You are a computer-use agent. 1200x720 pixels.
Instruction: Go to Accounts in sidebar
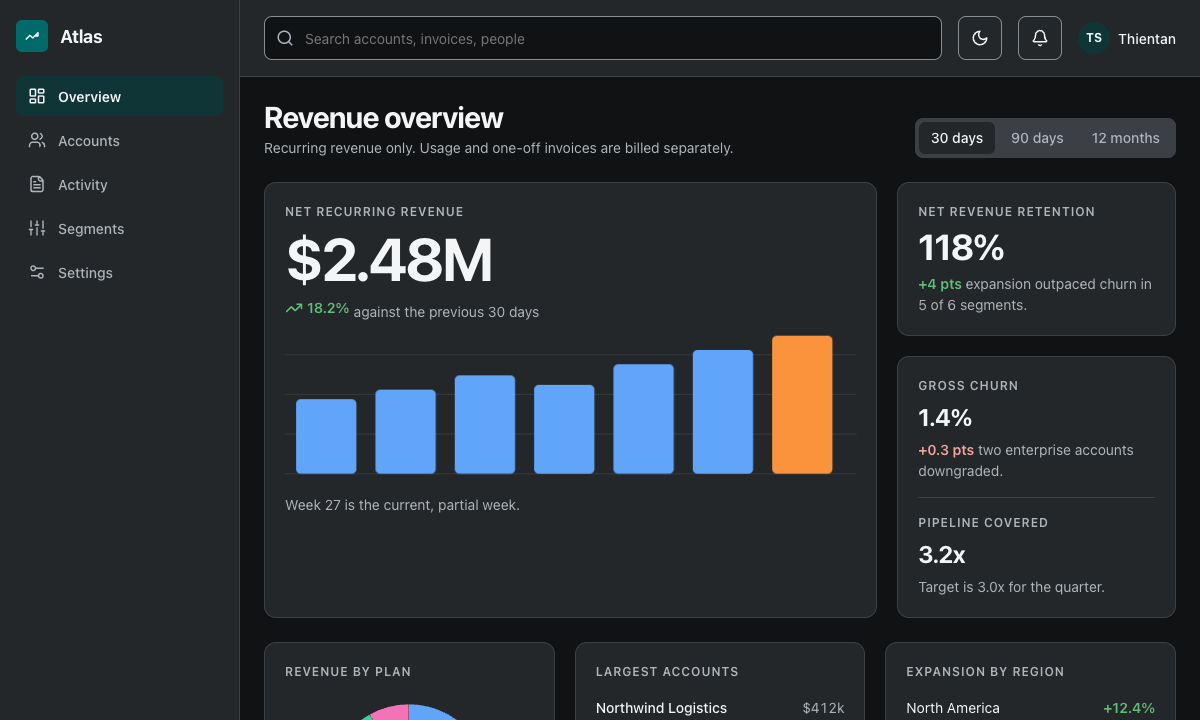[119, 140]
